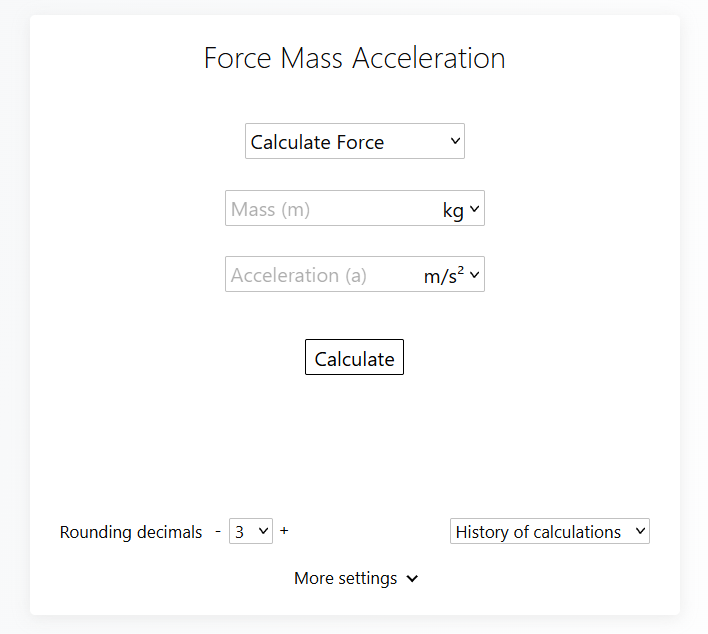Viewport: 708px width, 634px height.
Task: Open the Calculate Force mode dropdown
Action: point(354,142)
